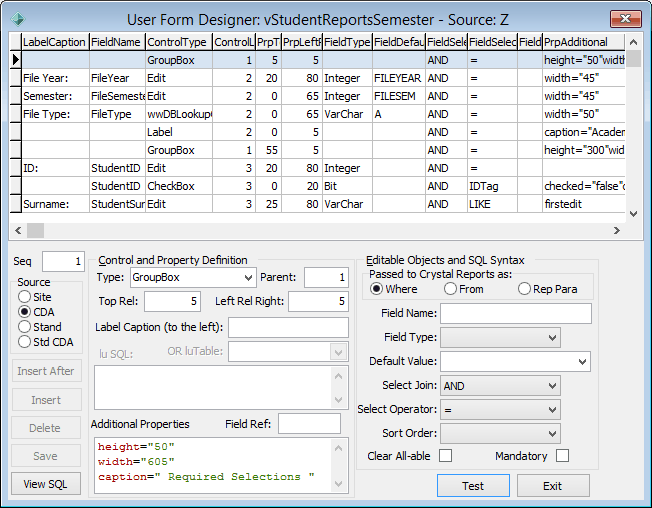Open the Sort Order dropdown

tap(552, 434)
